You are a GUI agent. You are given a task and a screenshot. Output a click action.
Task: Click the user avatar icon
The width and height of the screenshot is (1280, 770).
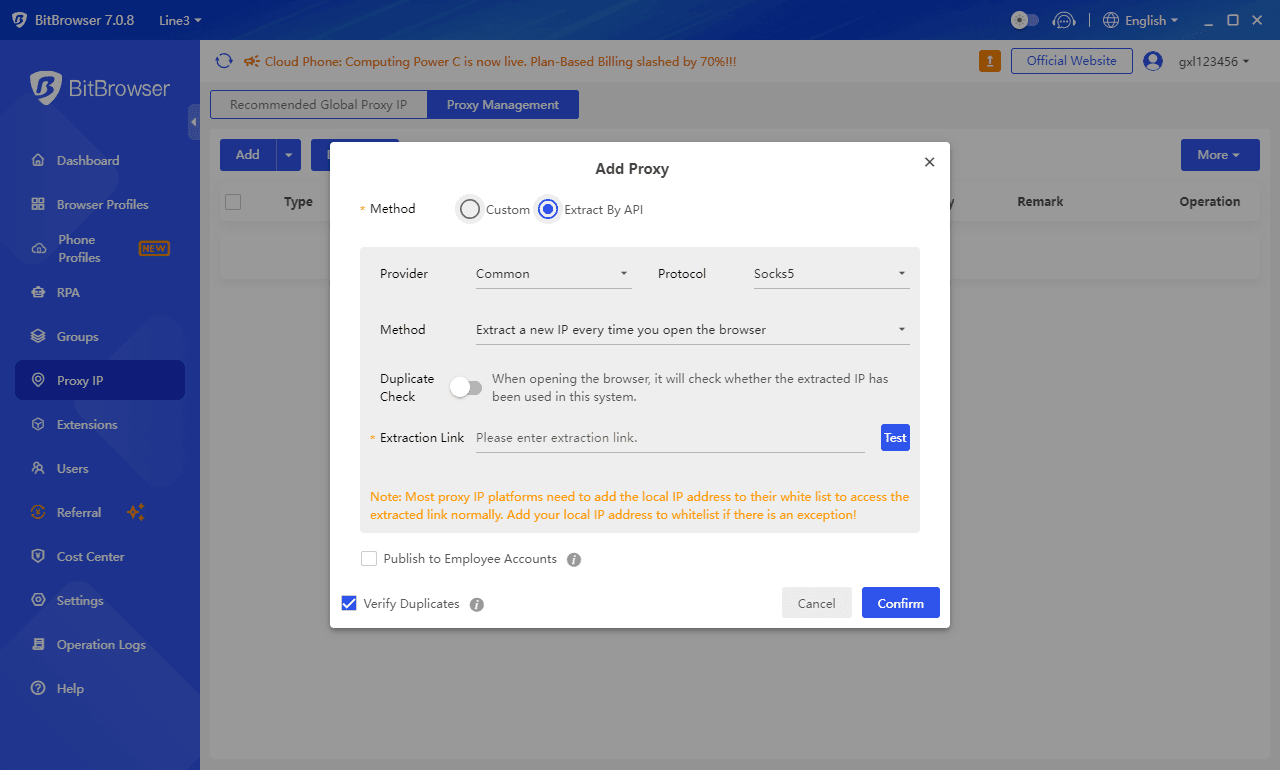[x=1153, y=61]
